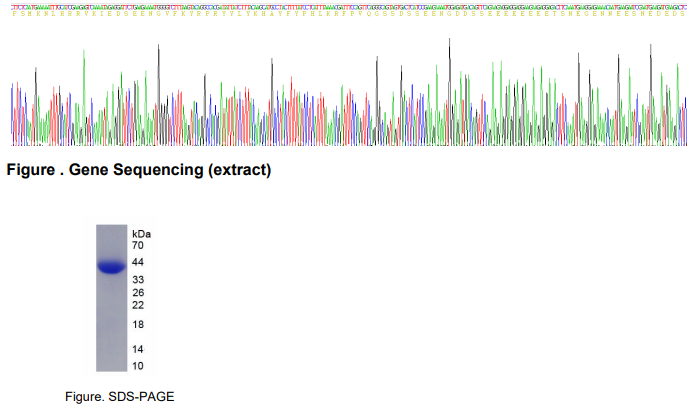Click the yellow amino acid sequence line

349,14
